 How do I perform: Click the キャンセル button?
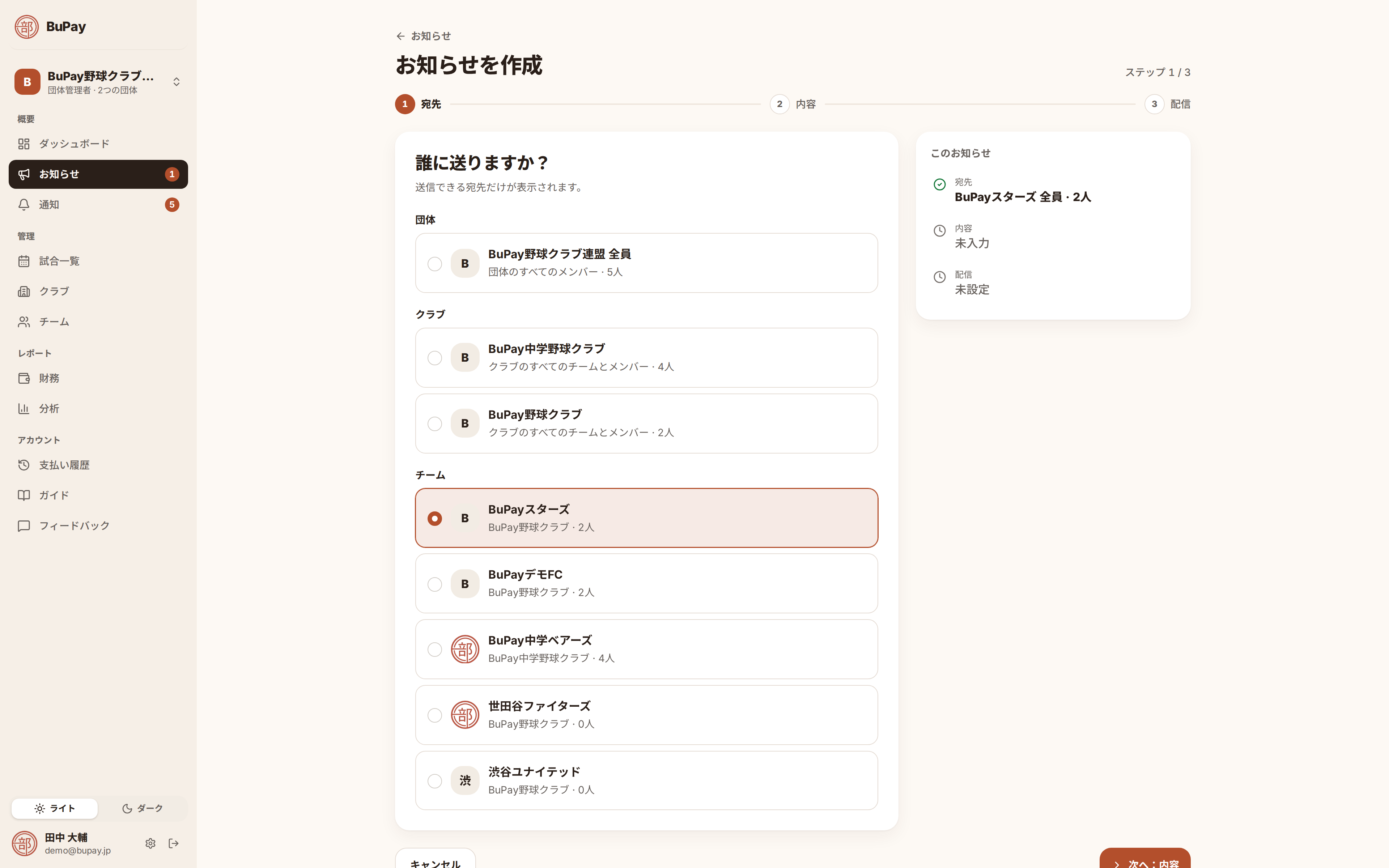[435, 859]
